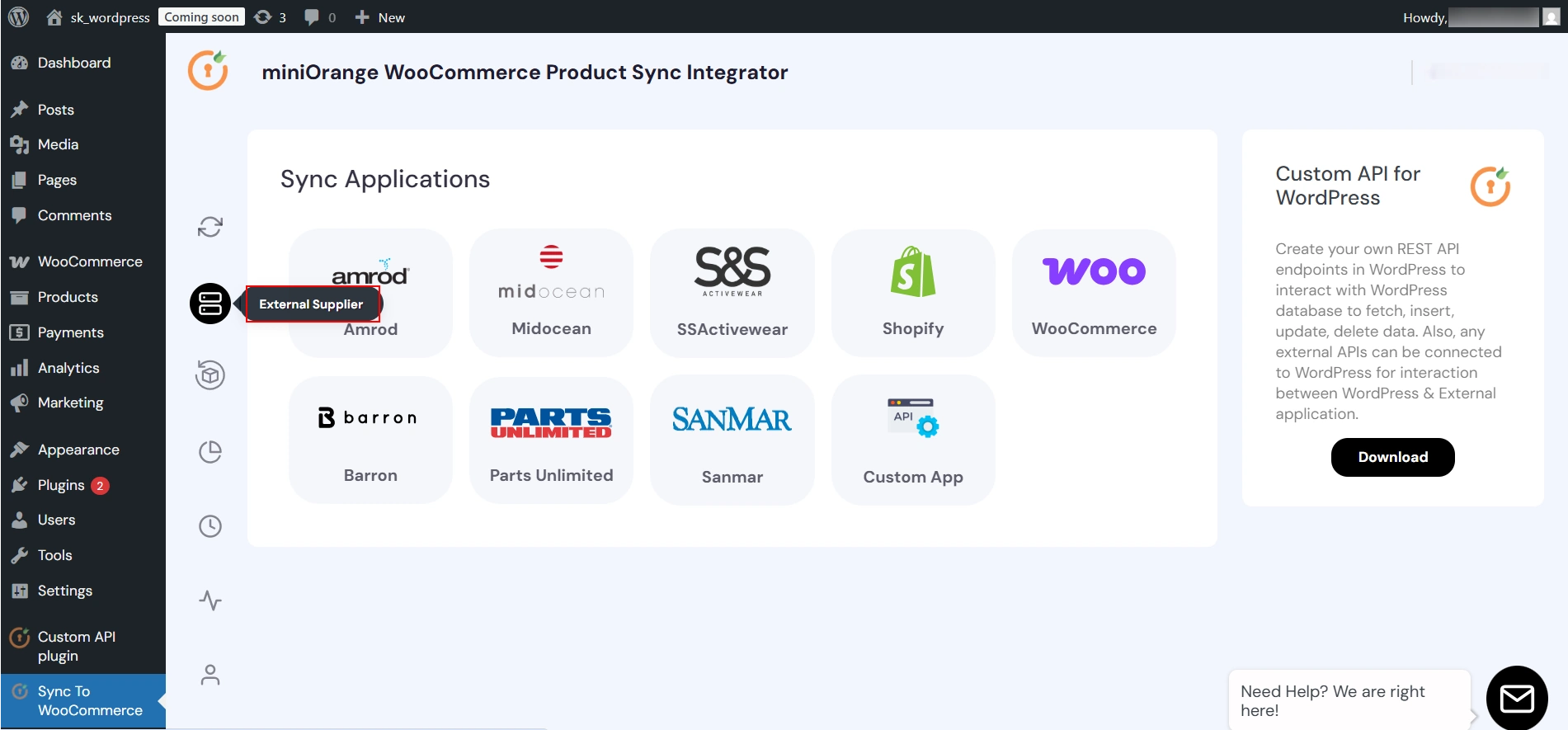Select the WooCommerce application card
The image size is (1568, 730).
click(x=1094, y=293)
